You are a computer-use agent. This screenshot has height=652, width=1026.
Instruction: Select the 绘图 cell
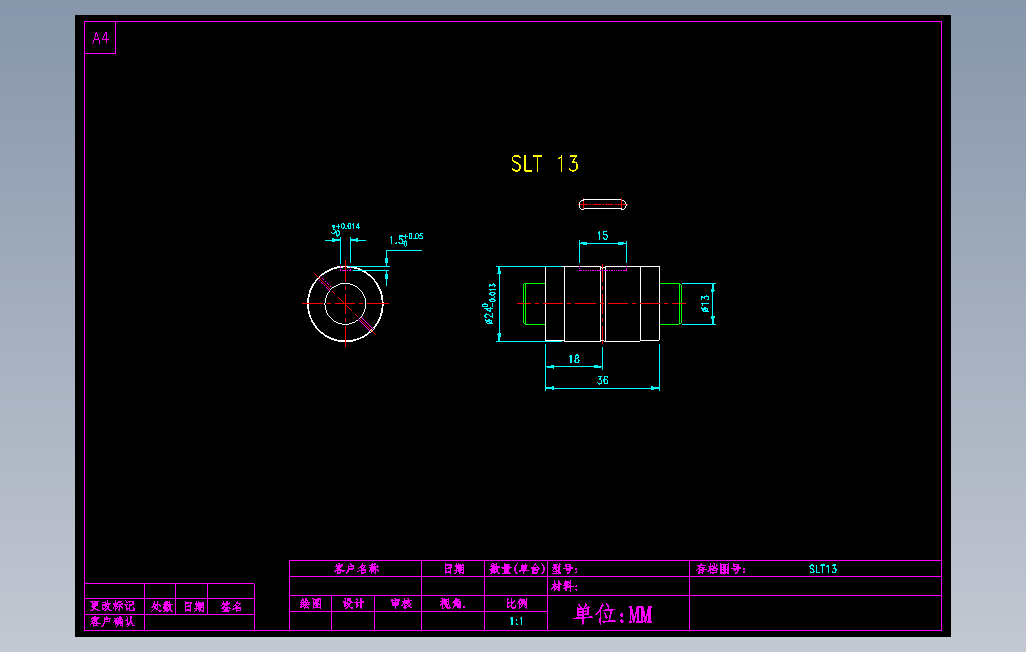tap(311, 604)
